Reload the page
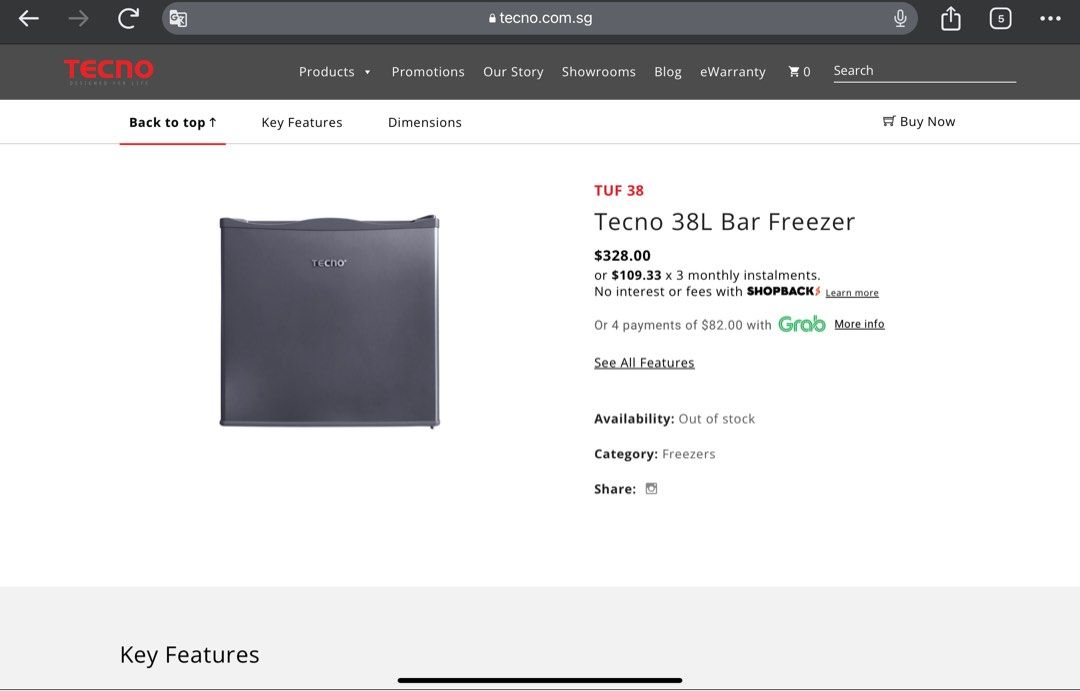This screenshot has width=1080, height=691. [x=127, y=17]
